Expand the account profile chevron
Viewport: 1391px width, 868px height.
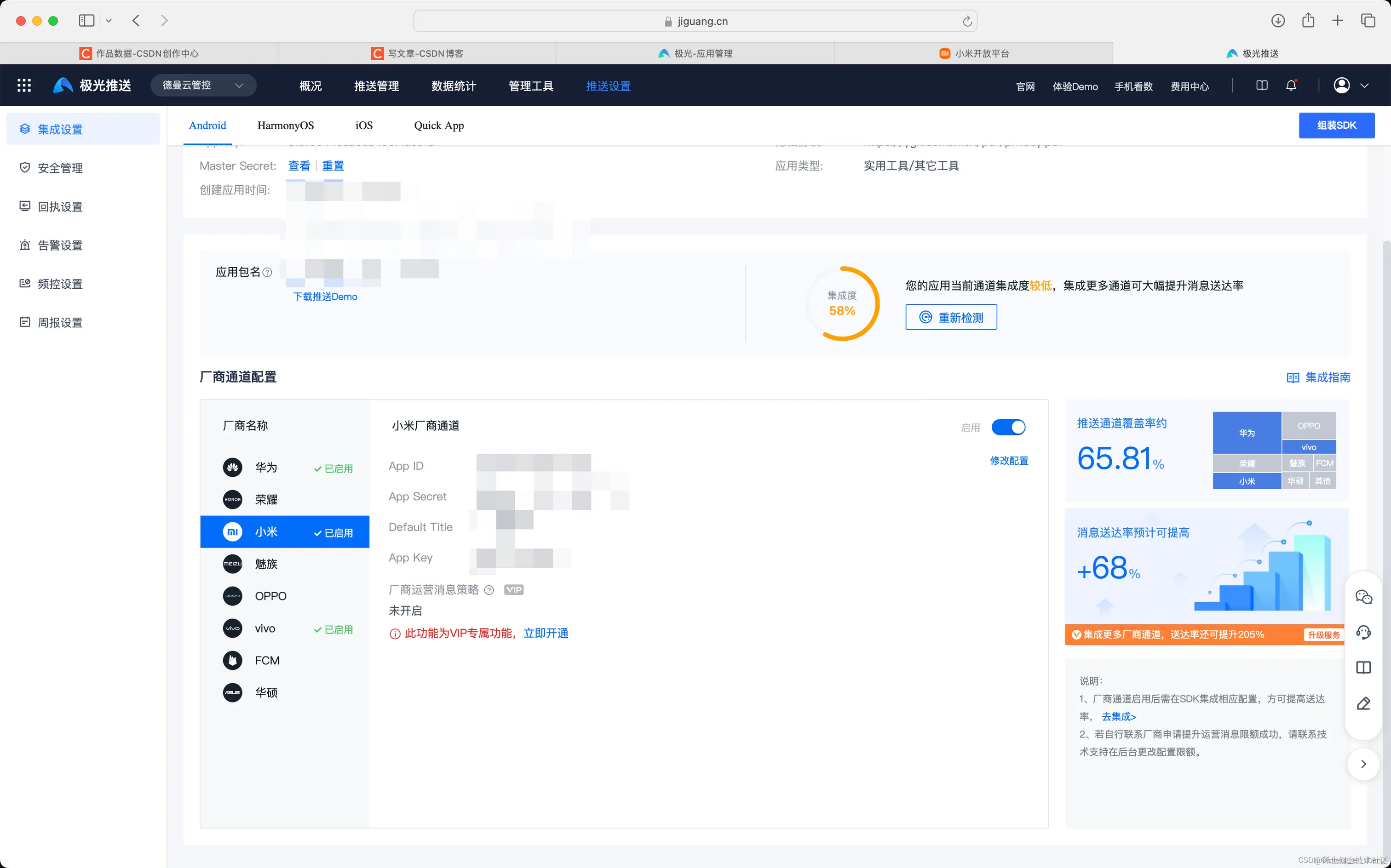(x=1366, y=85)
